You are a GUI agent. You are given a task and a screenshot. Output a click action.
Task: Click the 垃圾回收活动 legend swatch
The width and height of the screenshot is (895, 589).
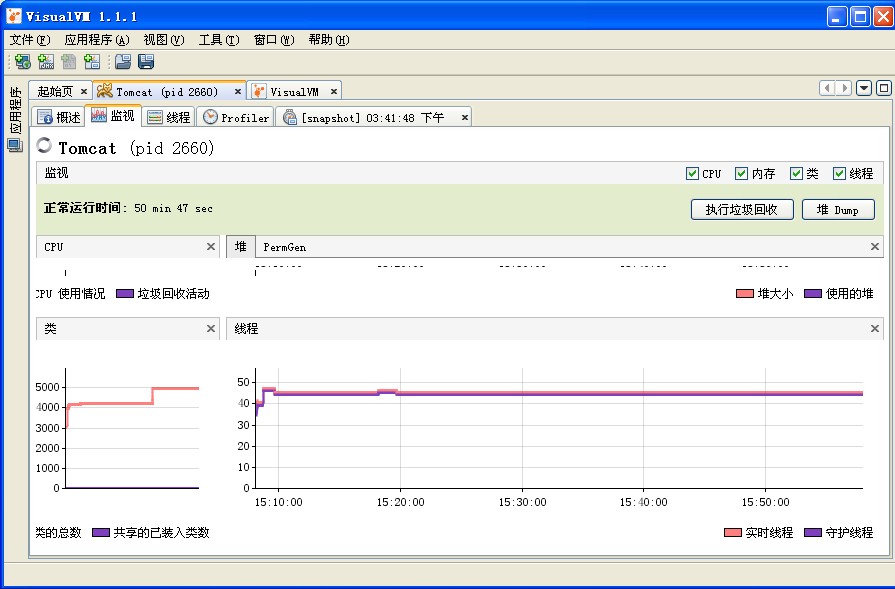(124, 294)
